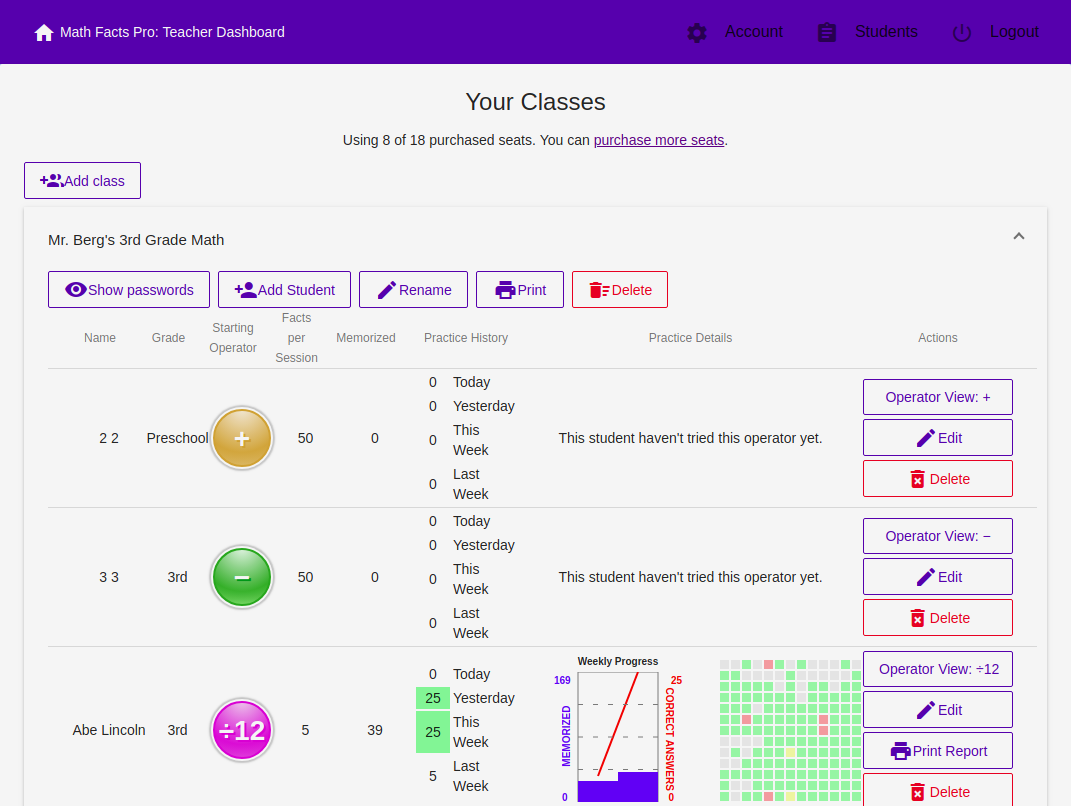This screenshot has height=806, width=1071.
Task: Click the student name 3 3
Action: point(109,577)
